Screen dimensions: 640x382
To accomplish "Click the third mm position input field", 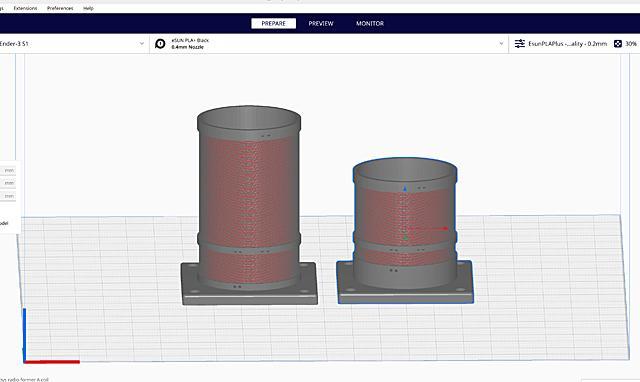I will pyautogui.click(x=8, y=196).
